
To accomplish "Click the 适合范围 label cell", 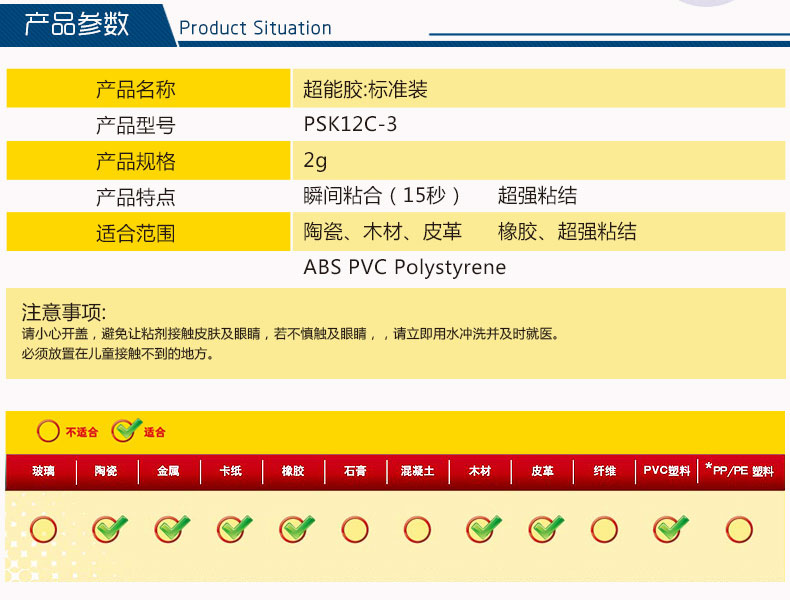I will (x=148, y=232).
